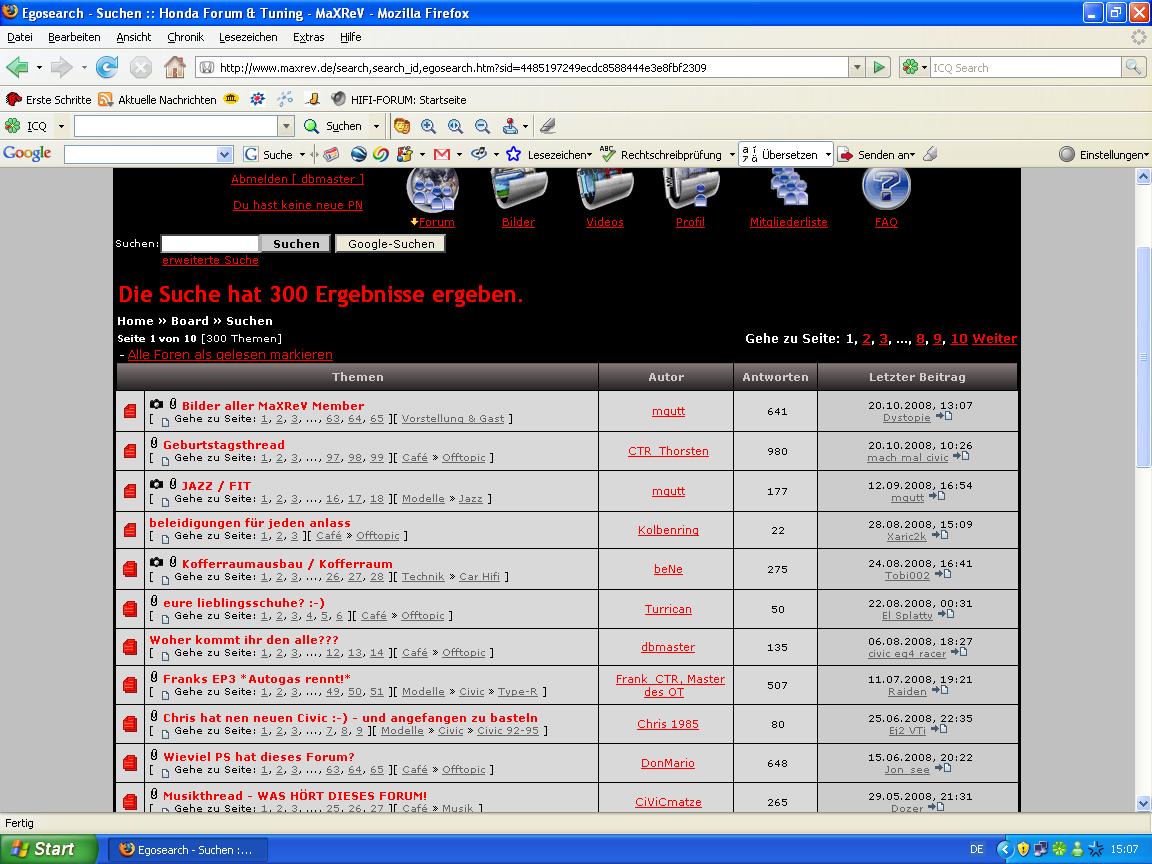
Task: Click the Erste Schritte bookmark
Action: tap(48, 99)
